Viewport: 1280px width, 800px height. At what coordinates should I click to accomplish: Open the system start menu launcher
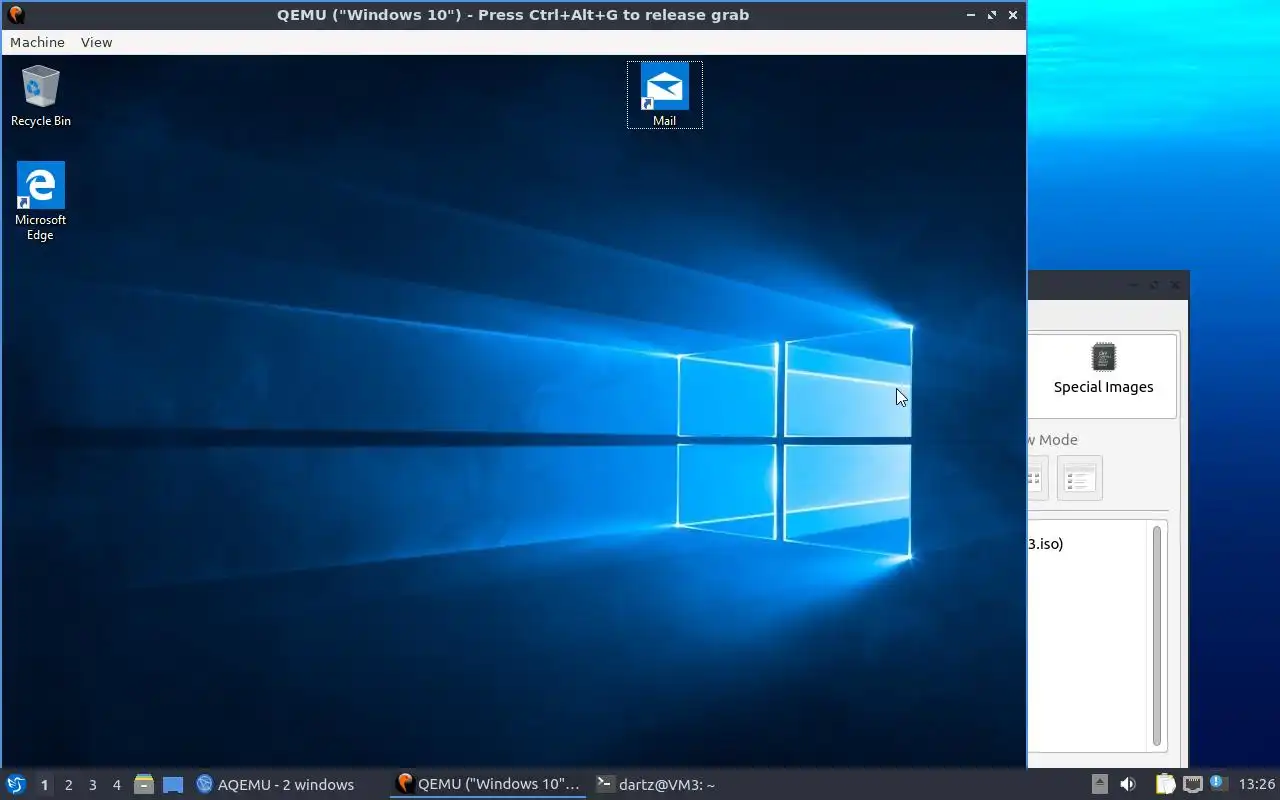coord(15,784)
